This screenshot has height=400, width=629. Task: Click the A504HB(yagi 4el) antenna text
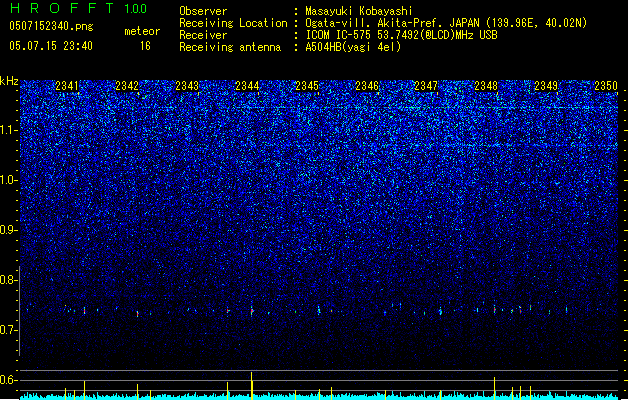click(x=353, y=47)
